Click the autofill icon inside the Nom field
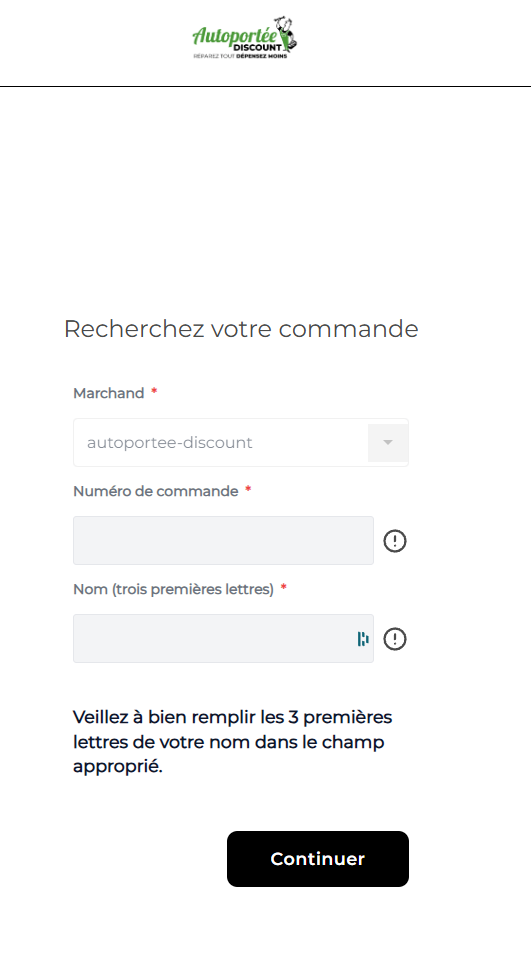 [x=363, y=639]
